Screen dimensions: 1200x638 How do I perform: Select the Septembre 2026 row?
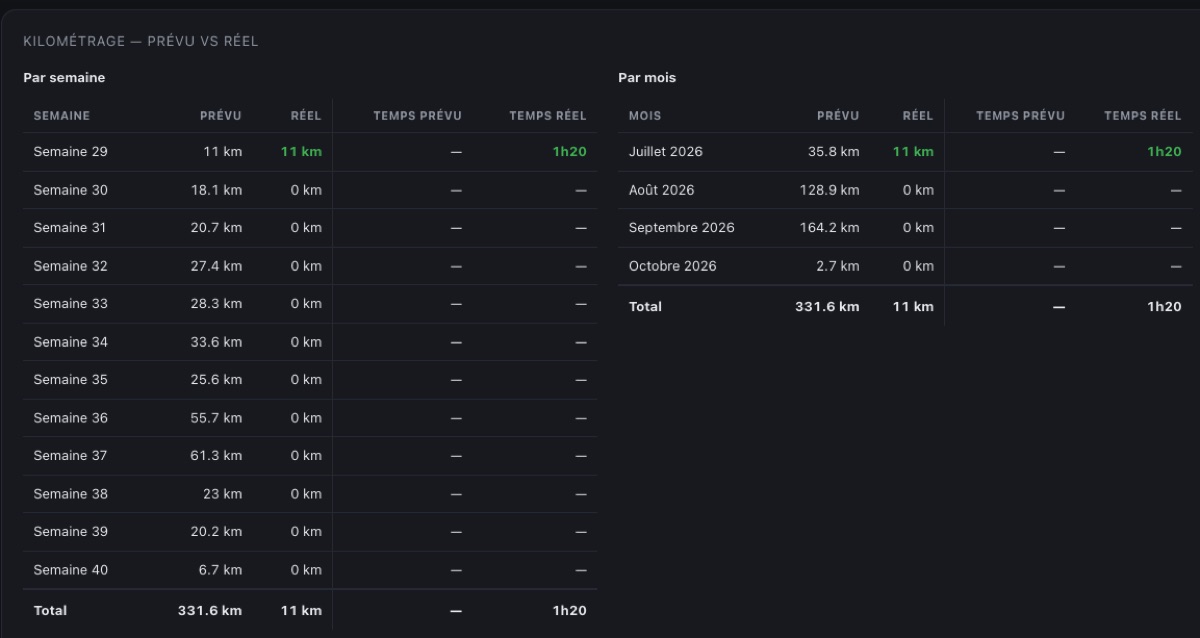(905, 228)
